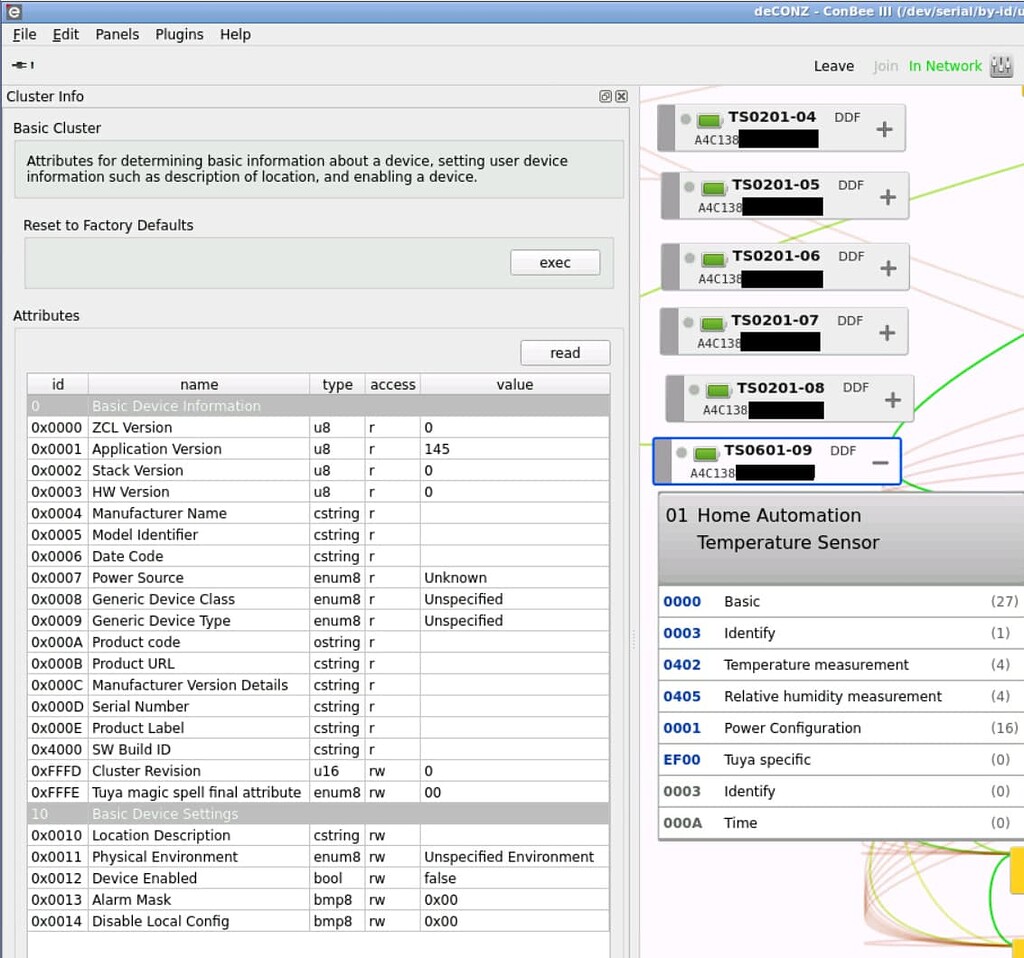Expand the TS0201-04 node with plus
The width and height of the screenshot is (1024, 958).
pos(884,129)
